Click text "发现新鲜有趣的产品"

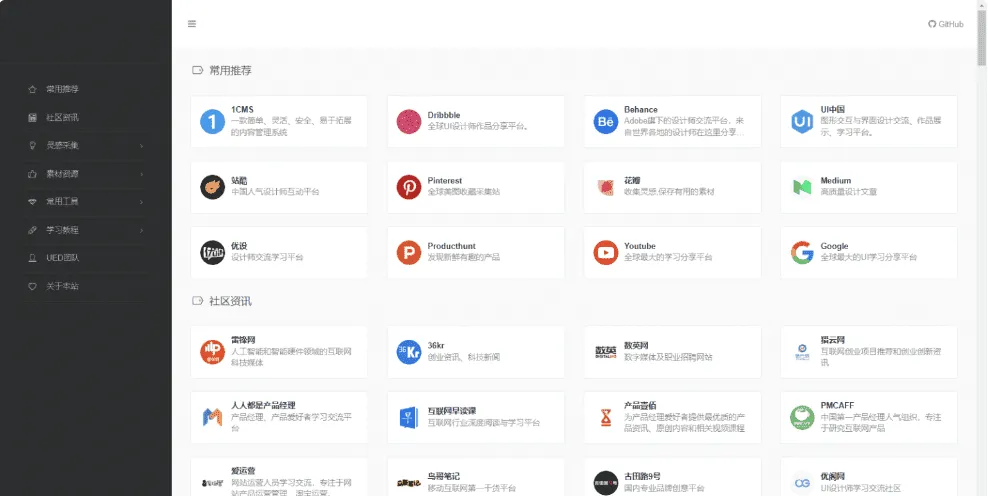(464, 258)
